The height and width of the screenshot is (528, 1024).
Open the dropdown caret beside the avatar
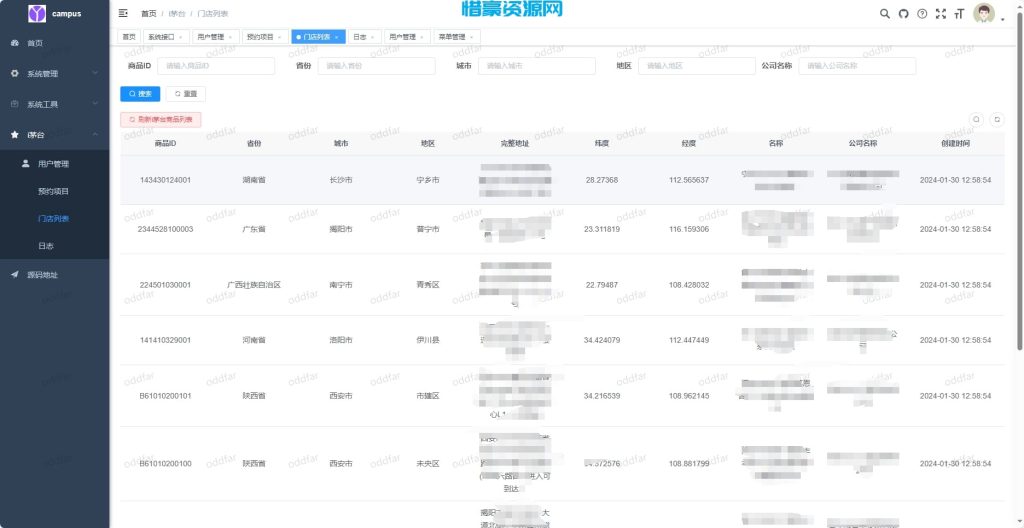[x=1002, y=20]
